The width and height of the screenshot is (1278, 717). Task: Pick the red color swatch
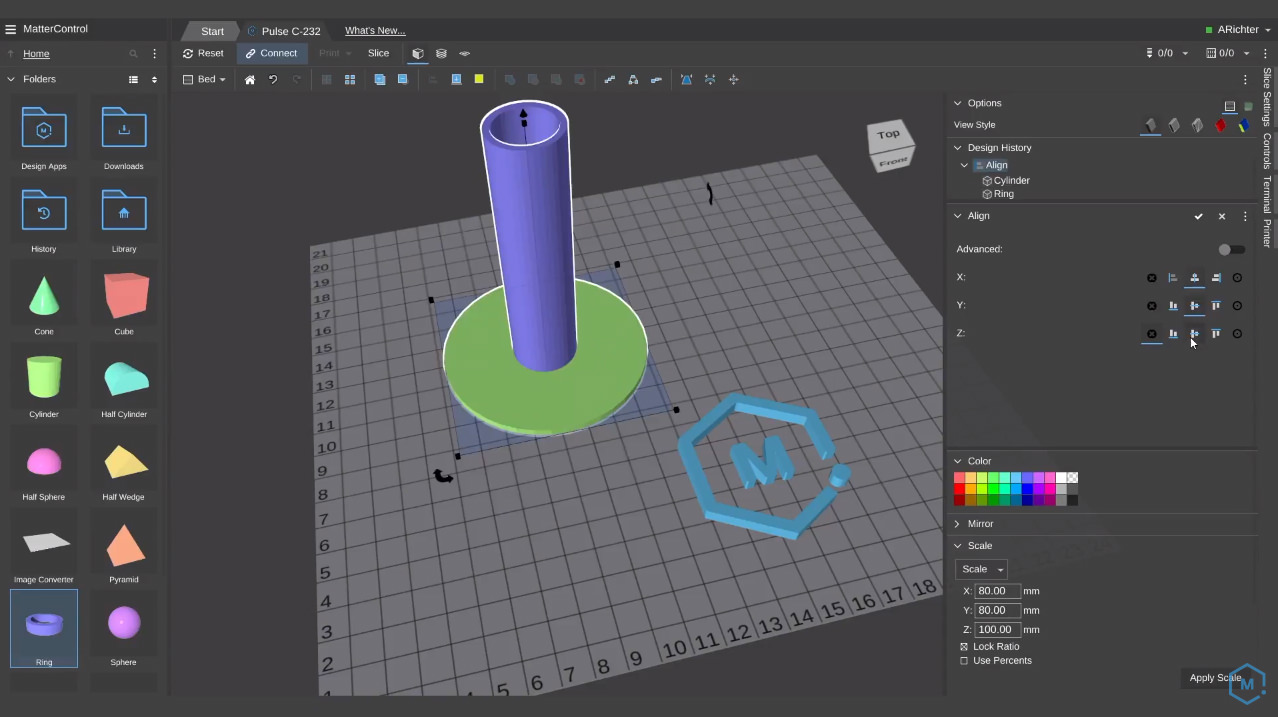(x=960, y=489)
